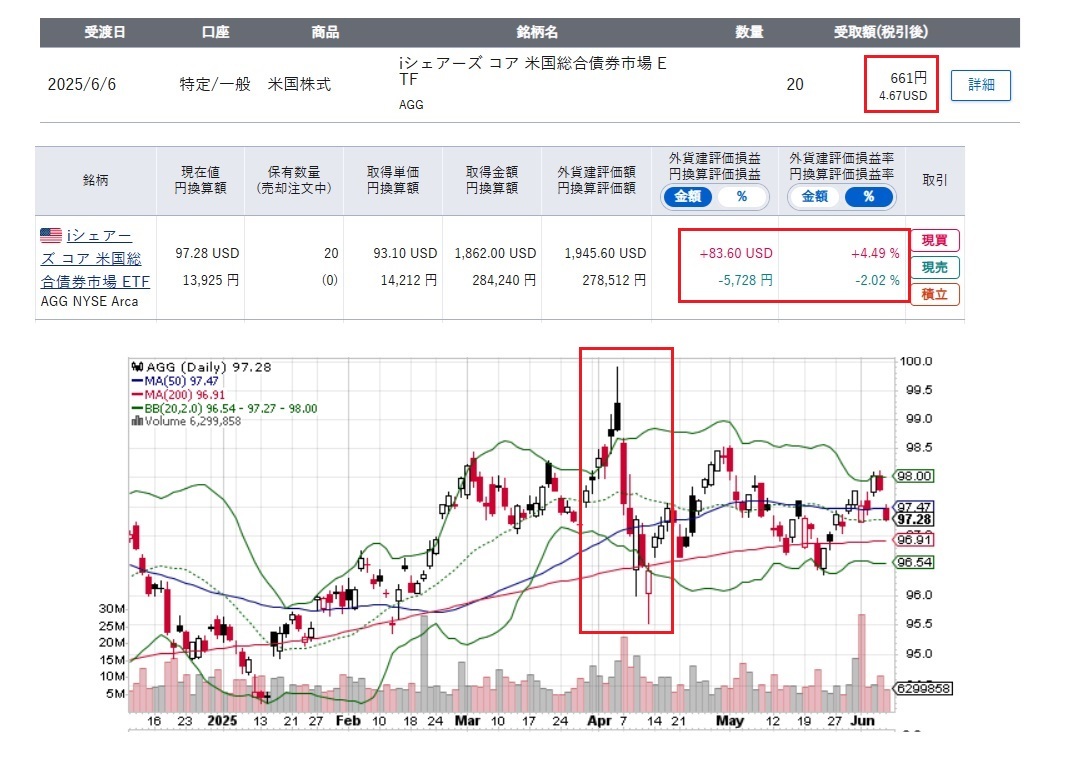The width and height of the screenshot is (1065, 757).
Task: Click the 2025 label on the chart axis
Action: click(222, 721)
